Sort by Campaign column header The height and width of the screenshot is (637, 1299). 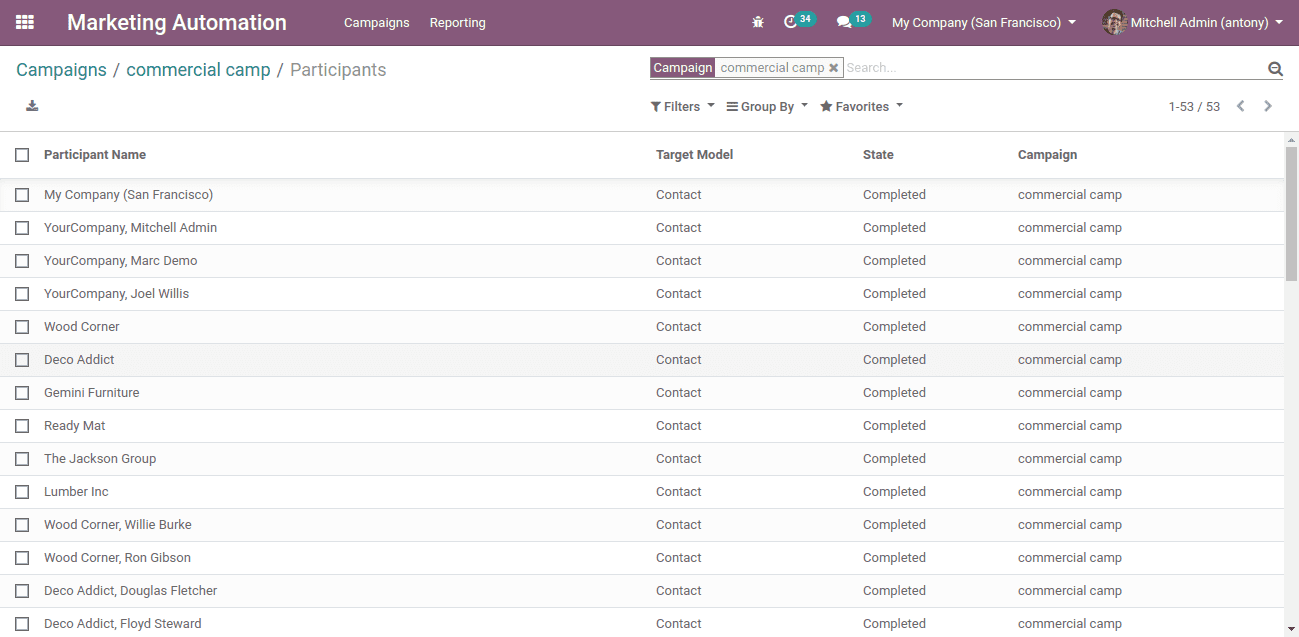(x=1048, y=155)
